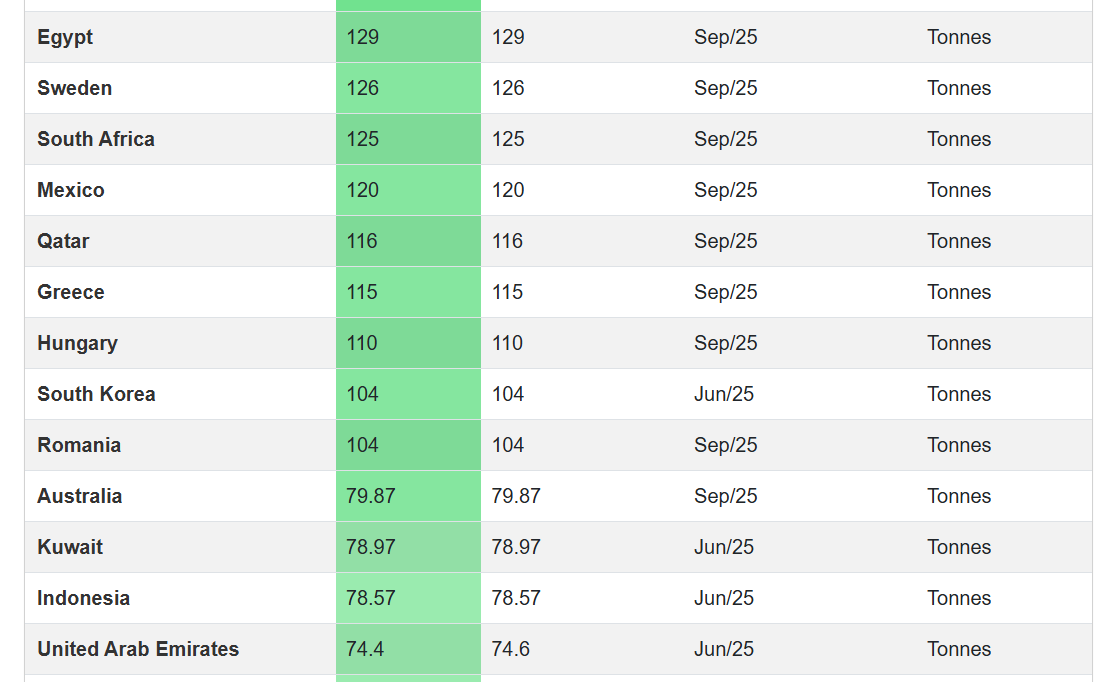Open the Hungary link
The image size is (1108, 682).
(x=77, y=343)
